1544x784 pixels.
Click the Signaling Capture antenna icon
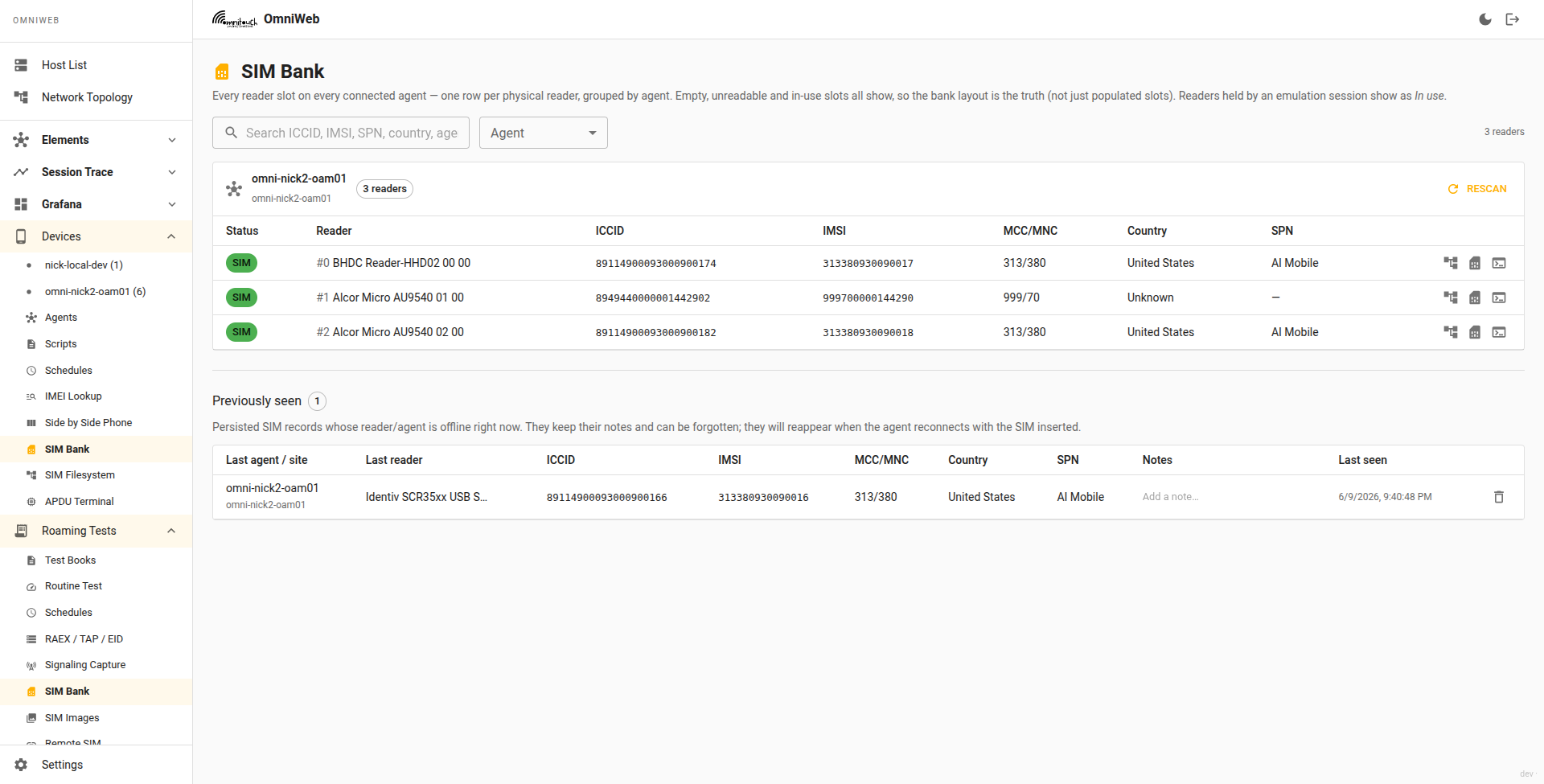coord(31,665)
